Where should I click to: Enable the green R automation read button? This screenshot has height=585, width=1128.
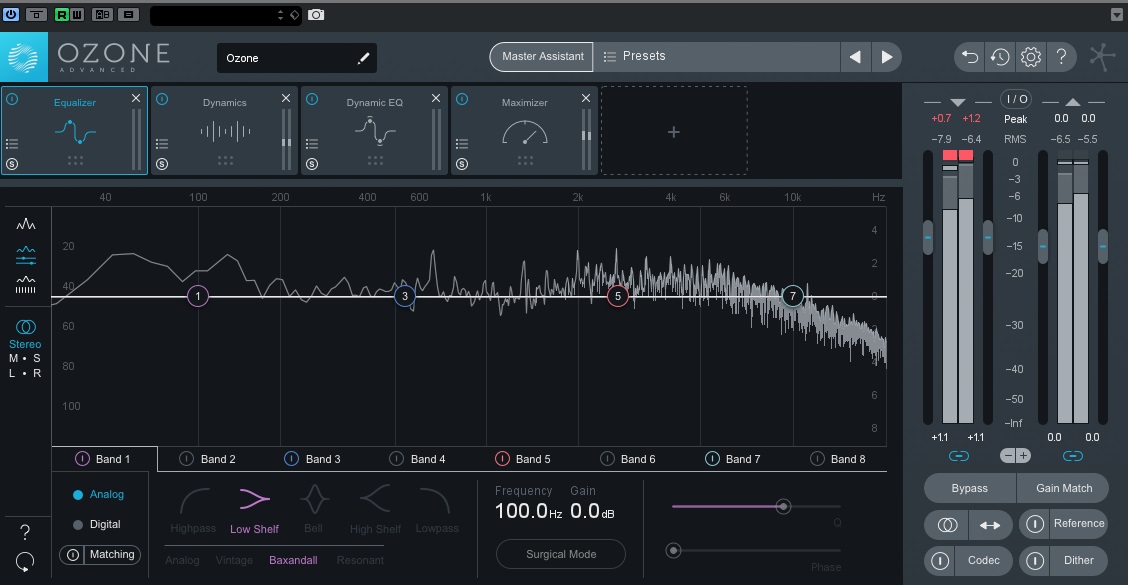point(61,14)
